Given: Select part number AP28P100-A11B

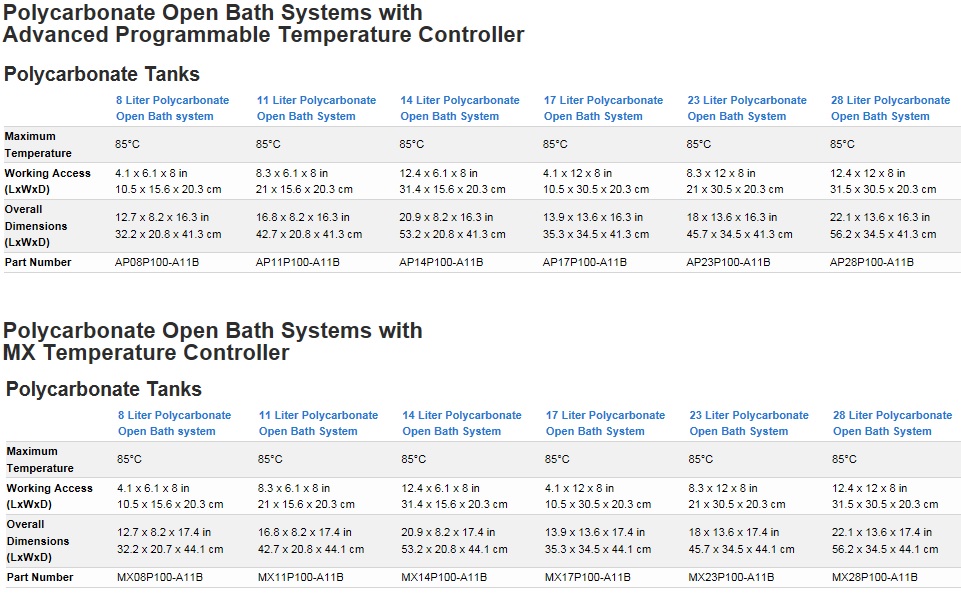Looking at the screenshot, I should coord(872,262).
